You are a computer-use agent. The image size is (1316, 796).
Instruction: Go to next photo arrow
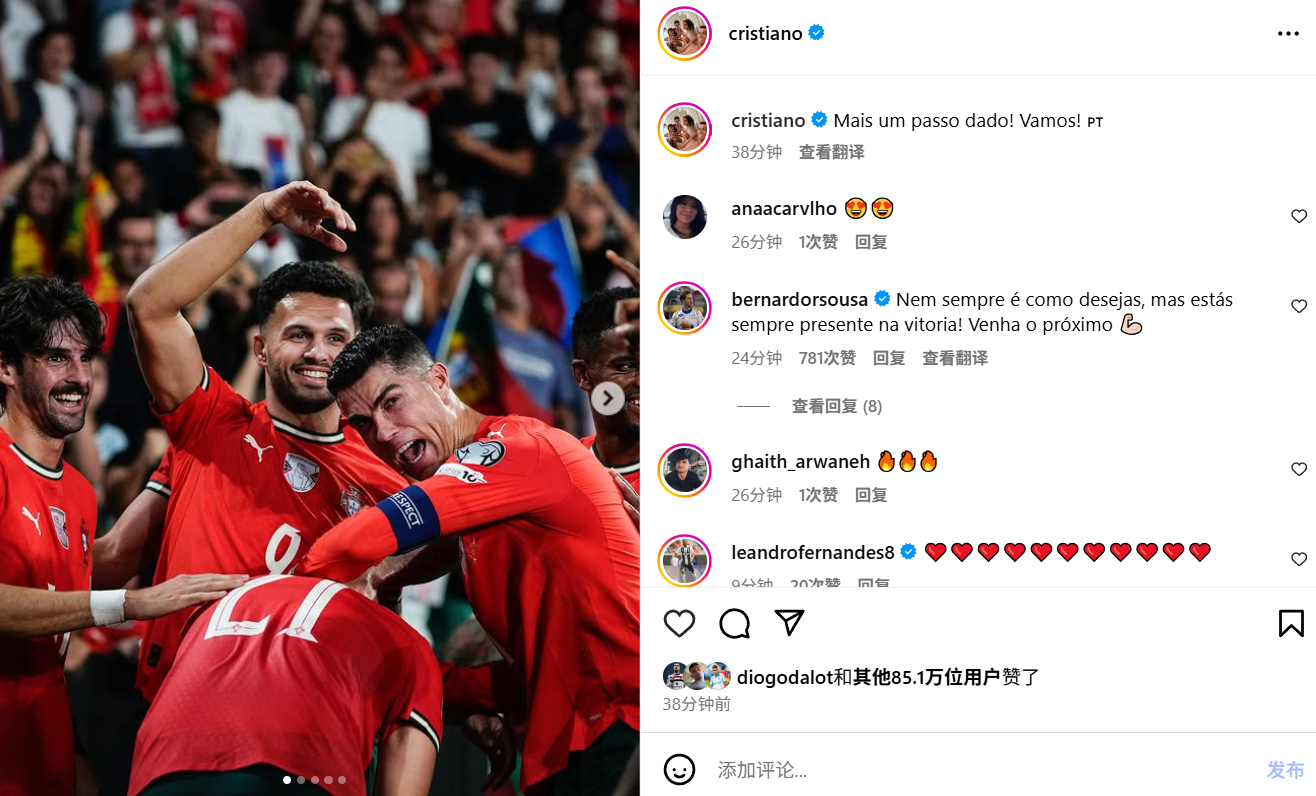pyautogui.click(x=607, y=398)
